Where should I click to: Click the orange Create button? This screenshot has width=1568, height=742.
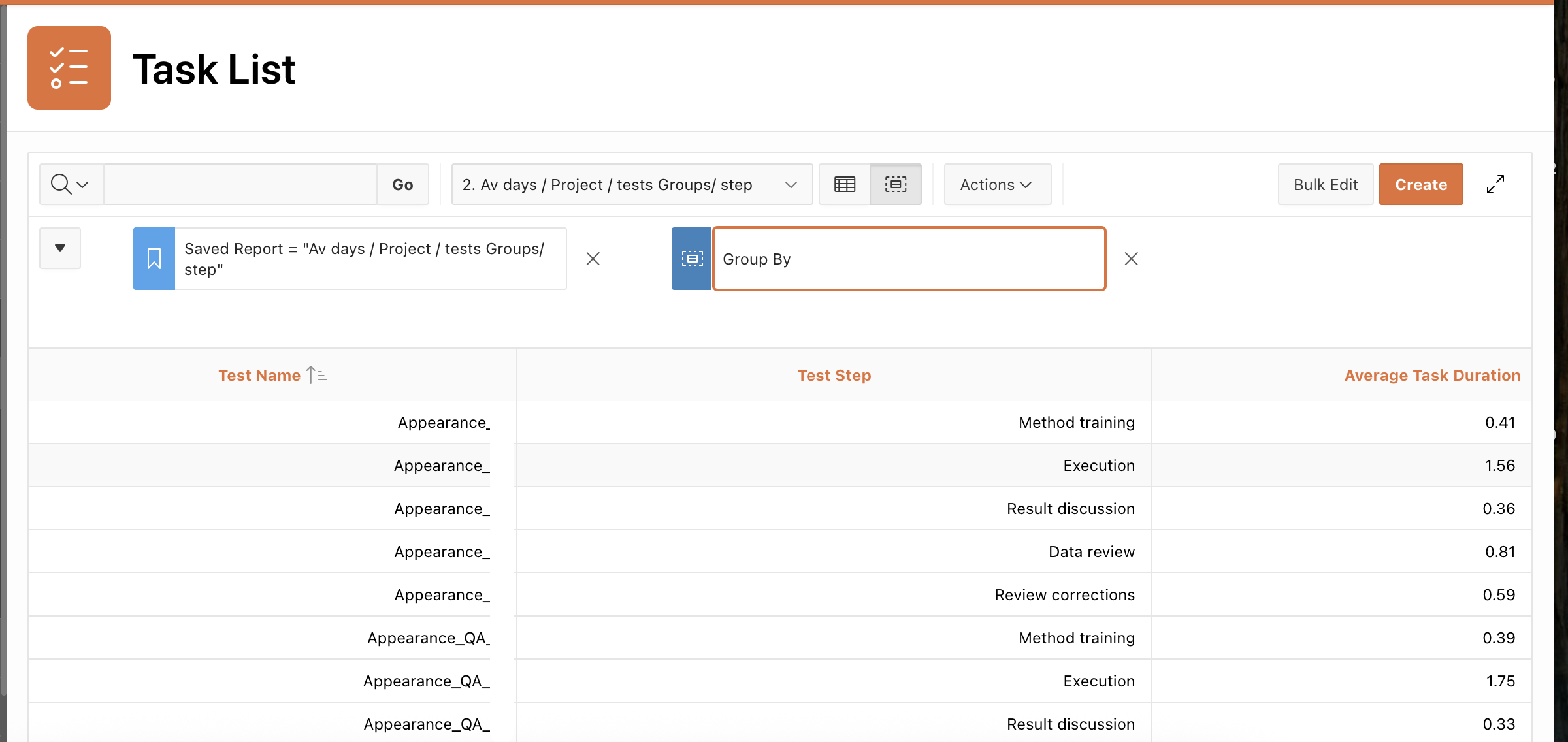click(x=1420, y=185)
